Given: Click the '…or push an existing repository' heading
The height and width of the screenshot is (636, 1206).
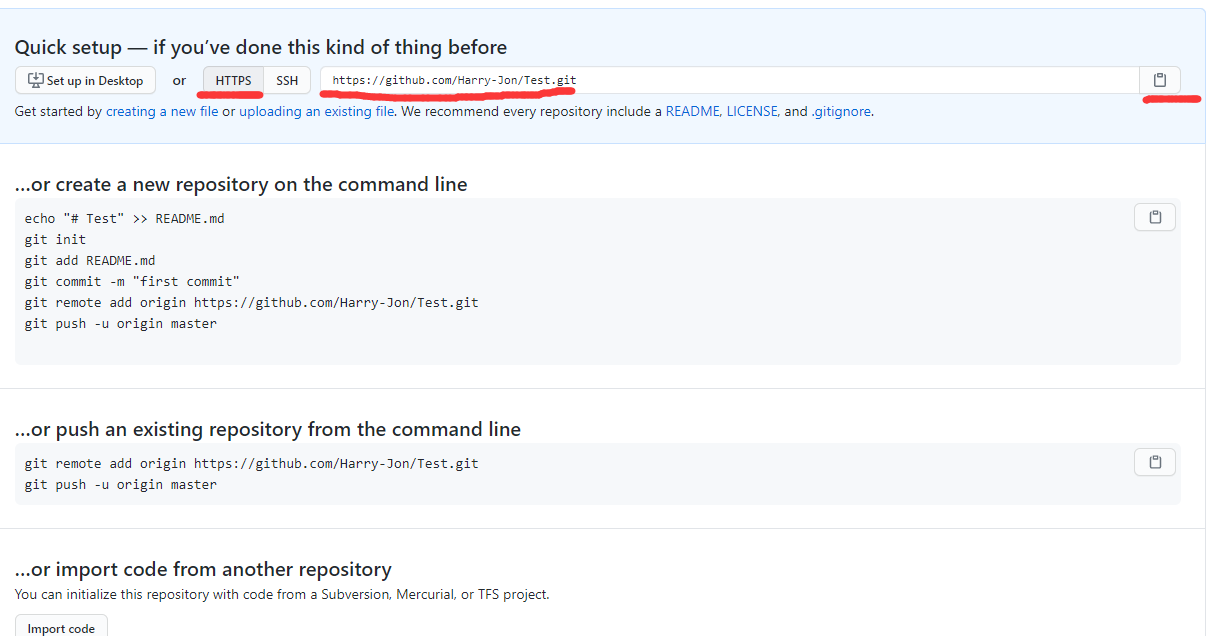Looking at the screenshot, I should click(268, 429).
